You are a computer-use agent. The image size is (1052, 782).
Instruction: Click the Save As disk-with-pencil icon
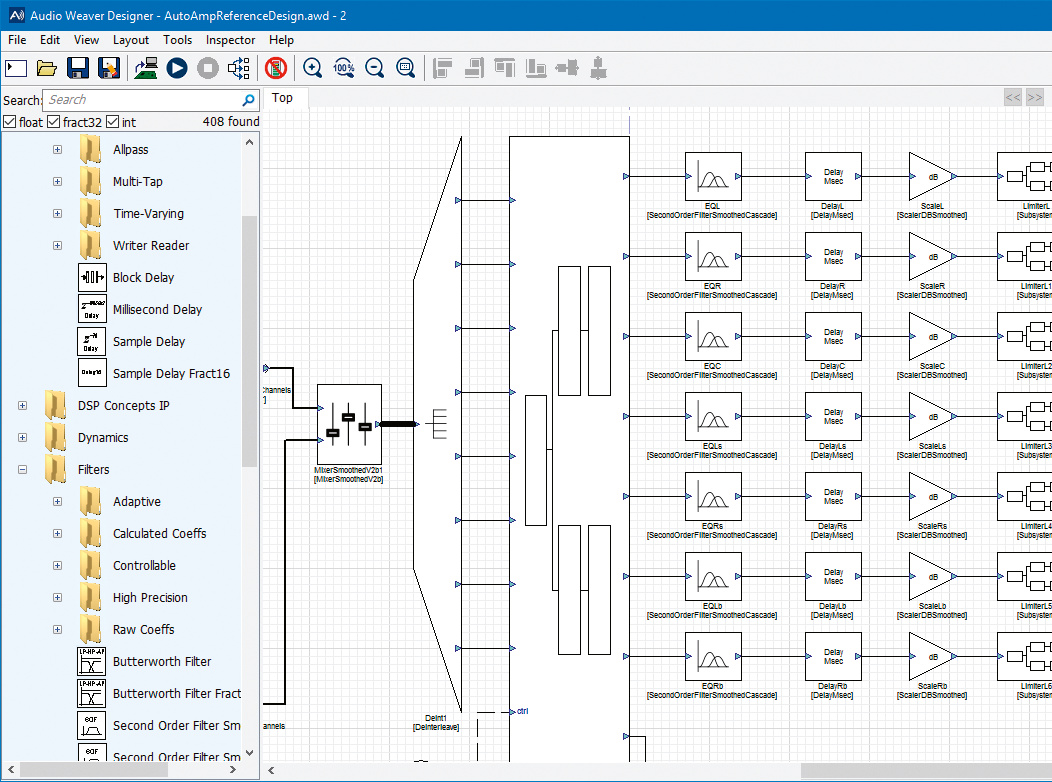[x=109, y=68]
